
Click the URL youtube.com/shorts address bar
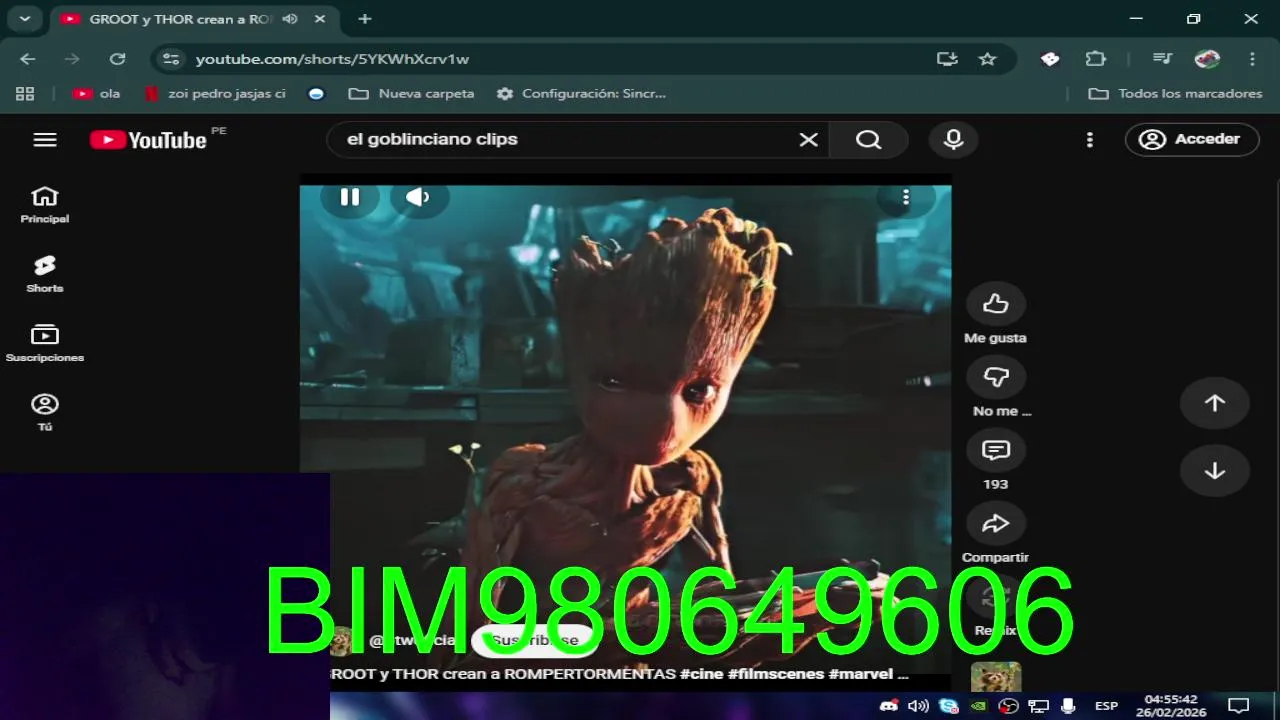[332, 59]
